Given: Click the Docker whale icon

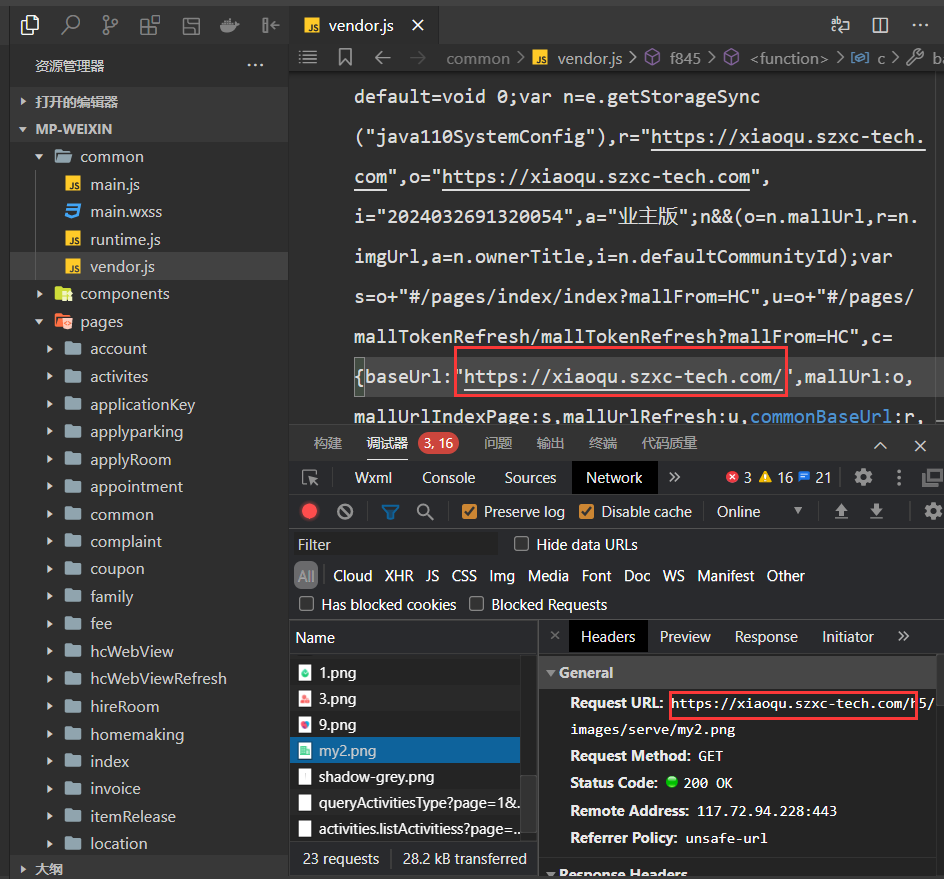Looking at the screenshot, I should [229, 25].
